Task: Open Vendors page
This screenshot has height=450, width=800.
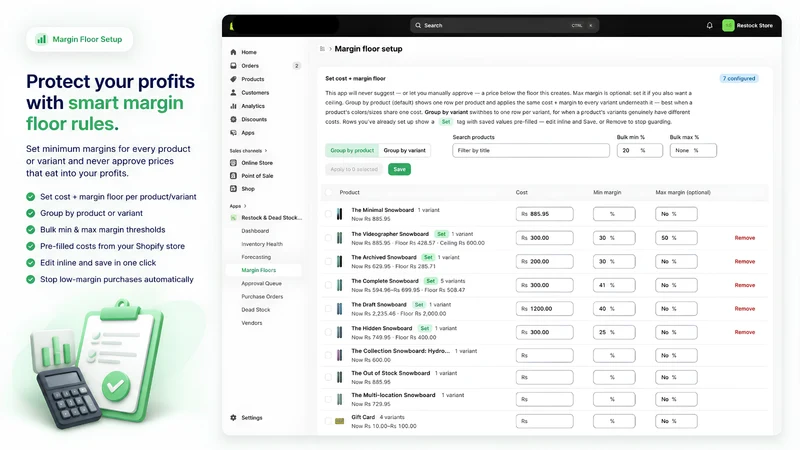Action: tap(252, 323)
